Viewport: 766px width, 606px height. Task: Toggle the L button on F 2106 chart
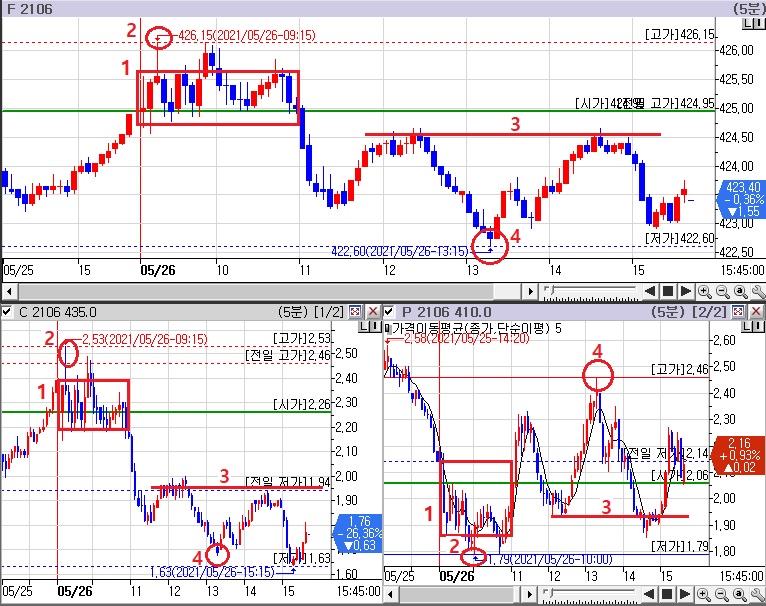click(748, 23)
